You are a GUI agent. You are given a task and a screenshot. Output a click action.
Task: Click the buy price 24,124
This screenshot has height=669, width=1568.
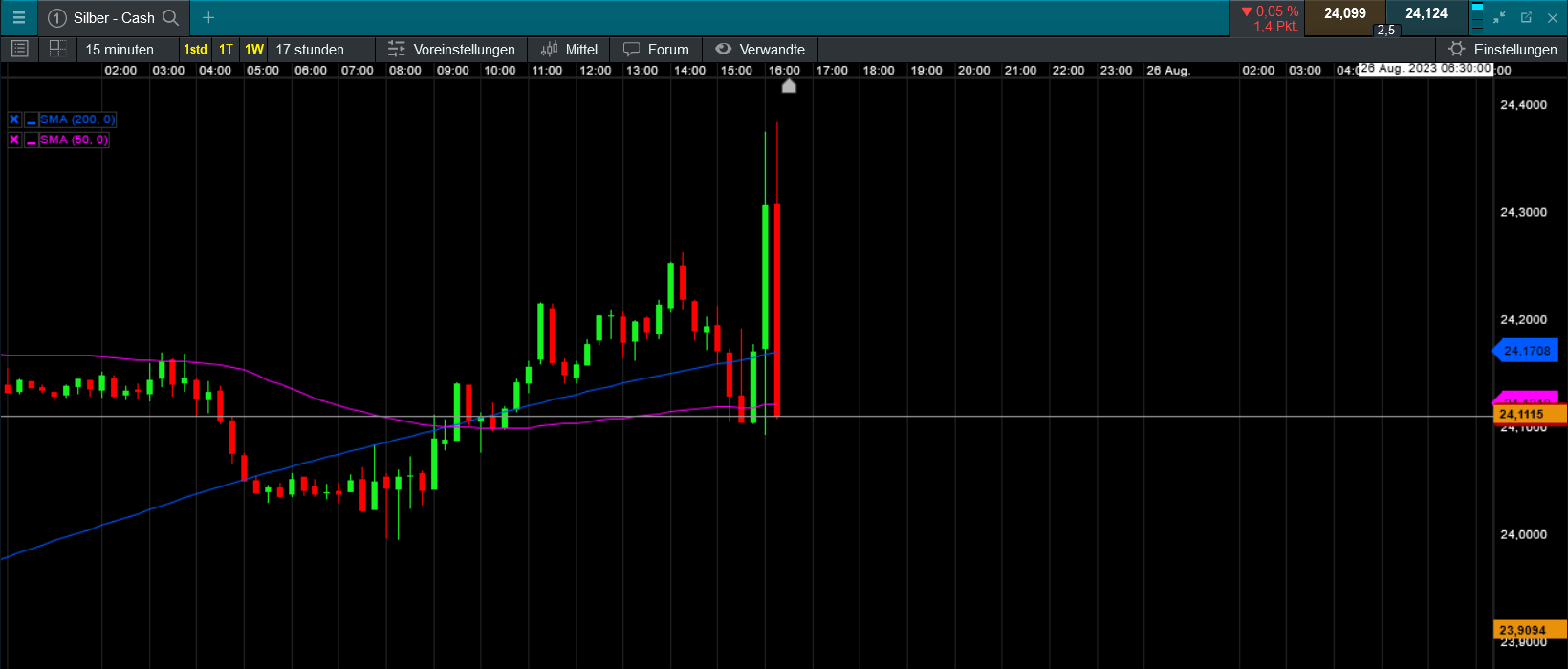pyautogui.click(x=1426, y=13)
